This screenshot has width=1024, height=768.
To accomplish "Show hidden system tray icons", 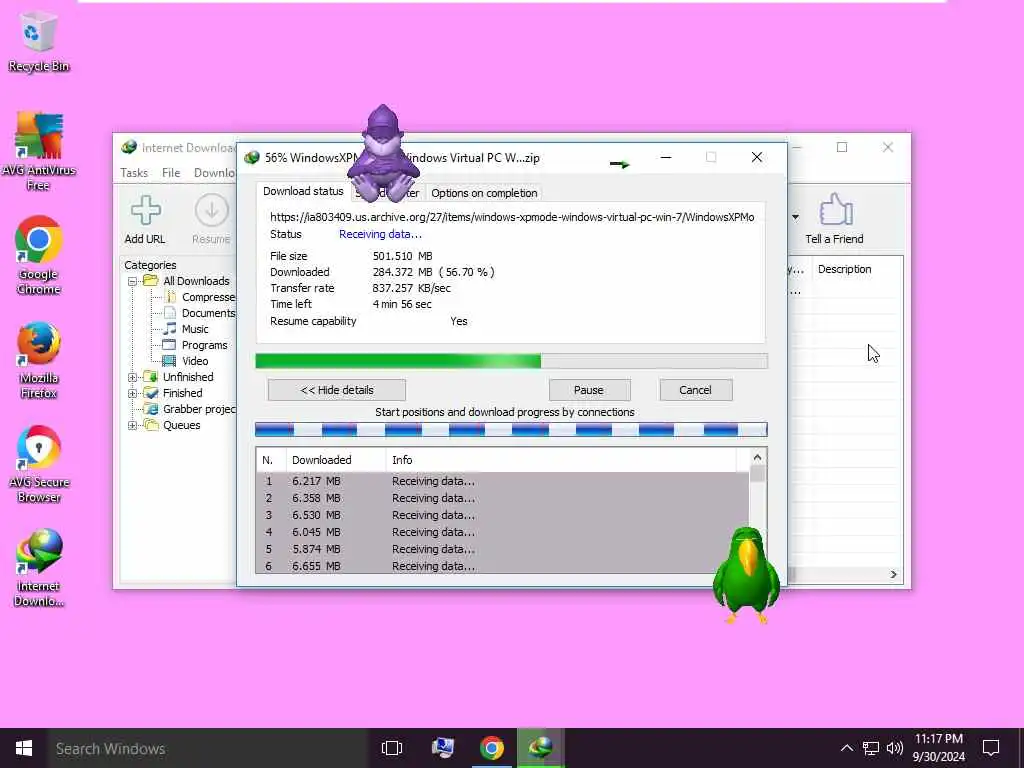I will point(846,748).
